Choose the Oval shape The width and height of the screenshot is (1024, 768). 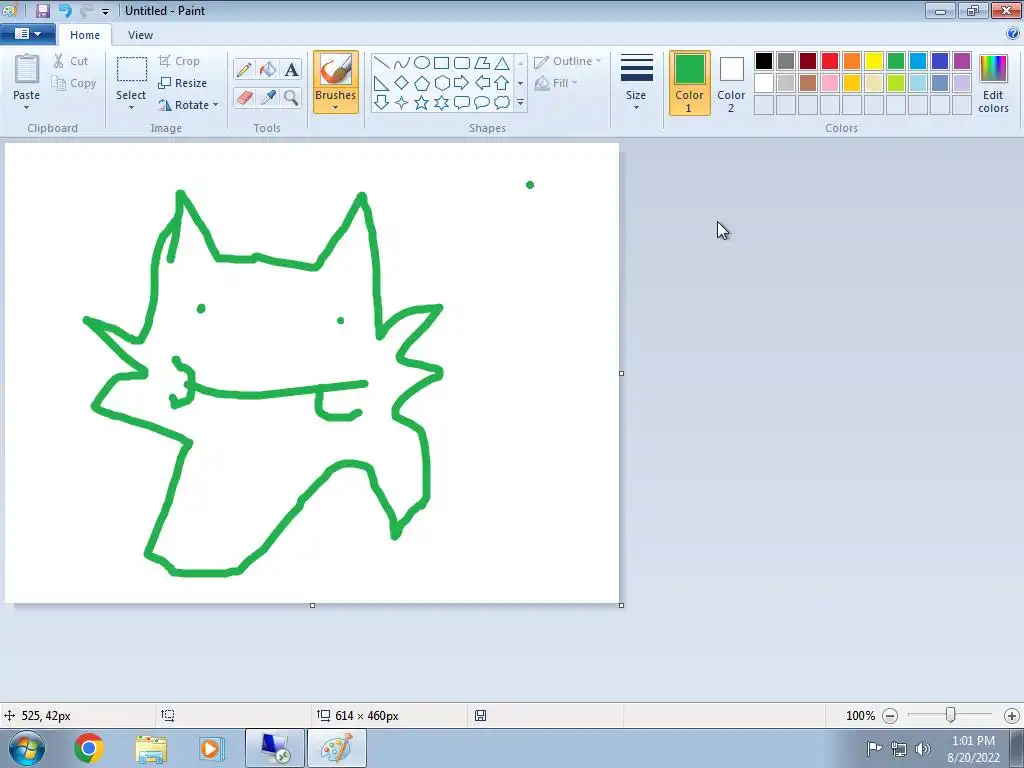[x=422, y=63]
